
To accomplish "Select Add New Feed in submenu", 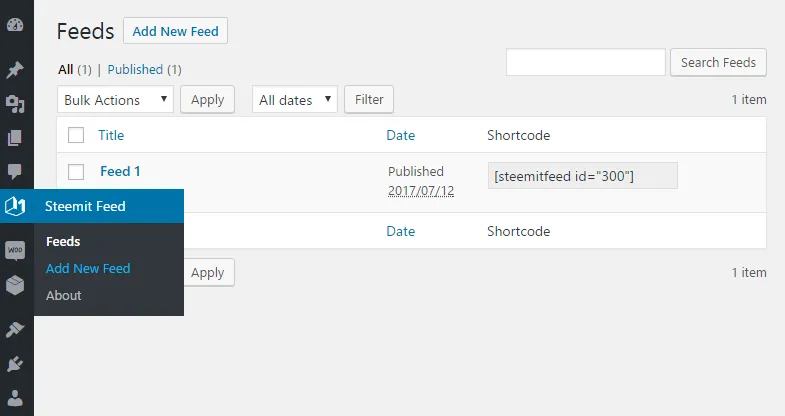I will tap(88, 268).
